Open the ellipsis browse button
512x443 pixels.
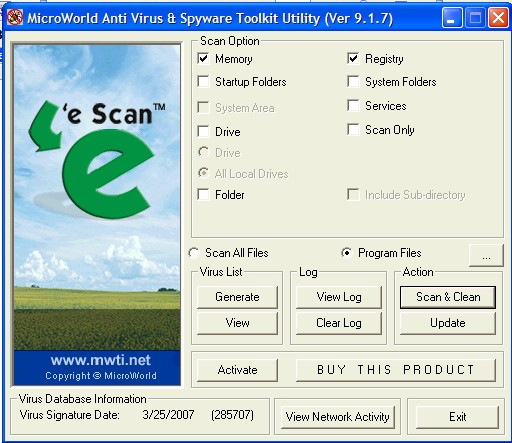point(486,256)
